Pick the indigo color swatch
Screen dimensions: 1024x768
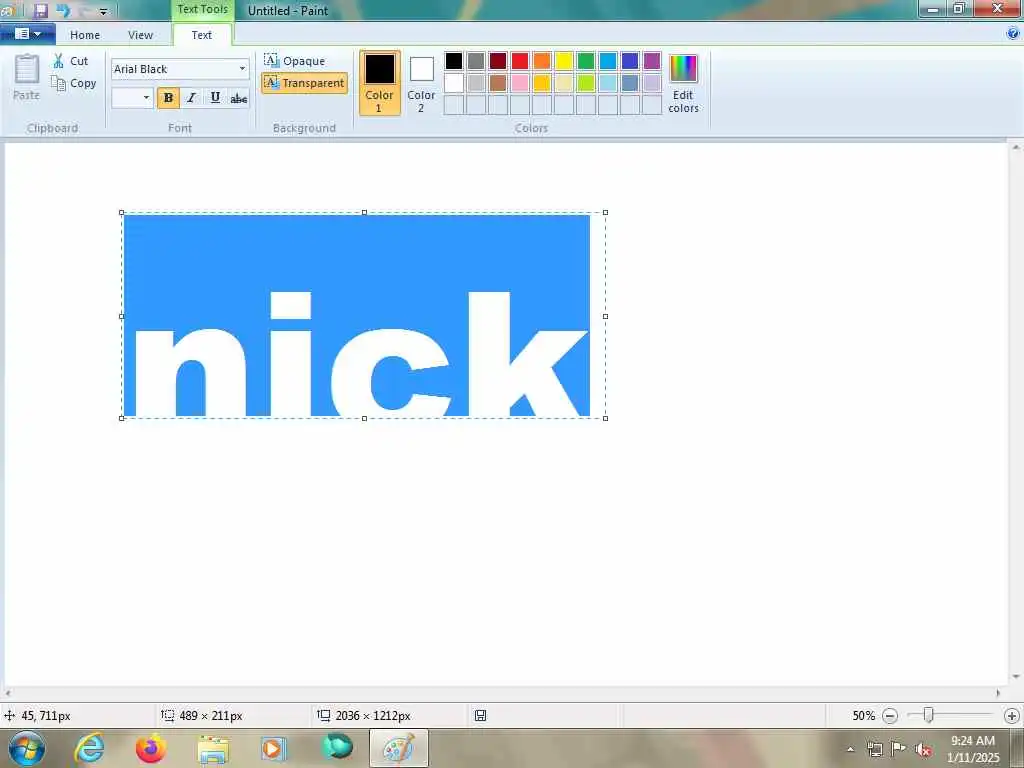tap(630, 61)
